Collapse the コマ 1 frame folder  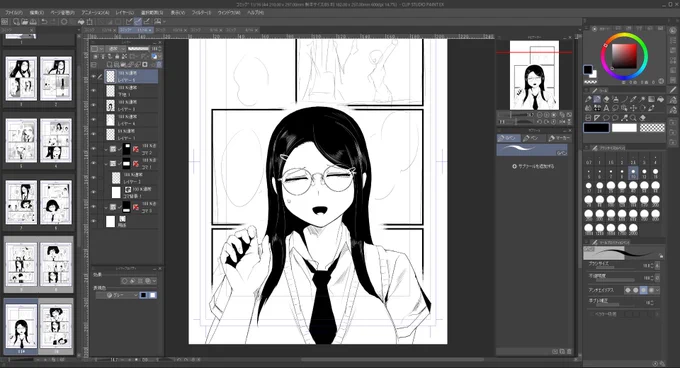coord(106,163)
